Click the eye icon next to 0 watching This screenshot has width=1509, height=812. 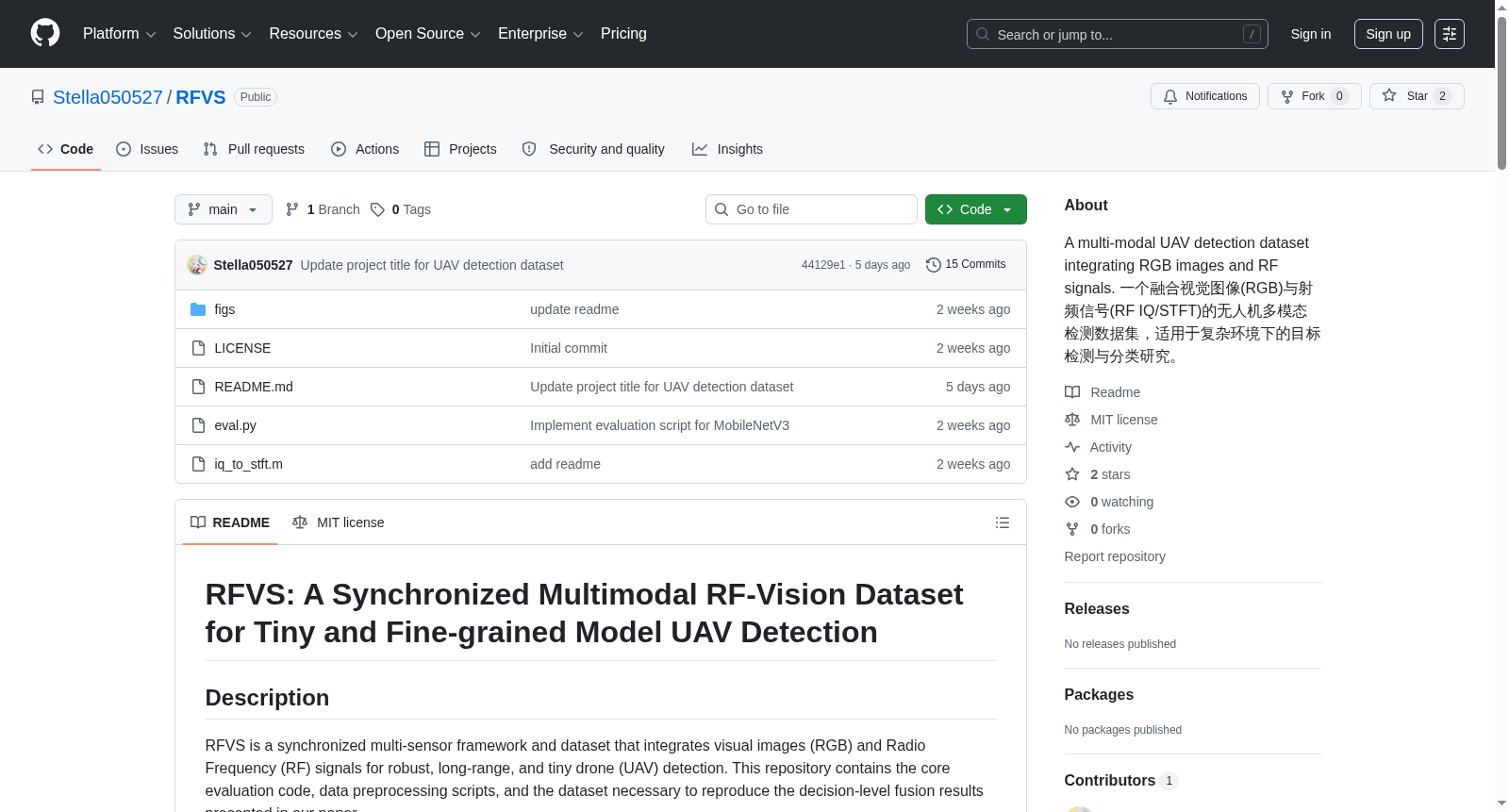click(x=1072, y=502)
